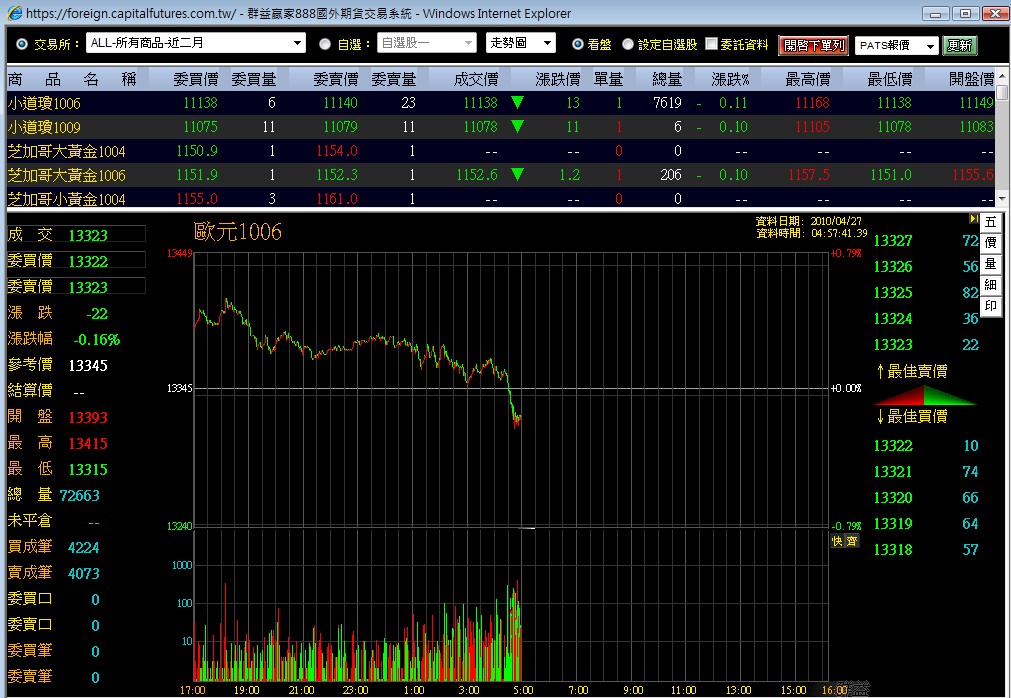Image resolution: width=1011 pixels, height=698 pixels.
Task: Click the 快 icon below the chart
Action: (x=837, y=541)
